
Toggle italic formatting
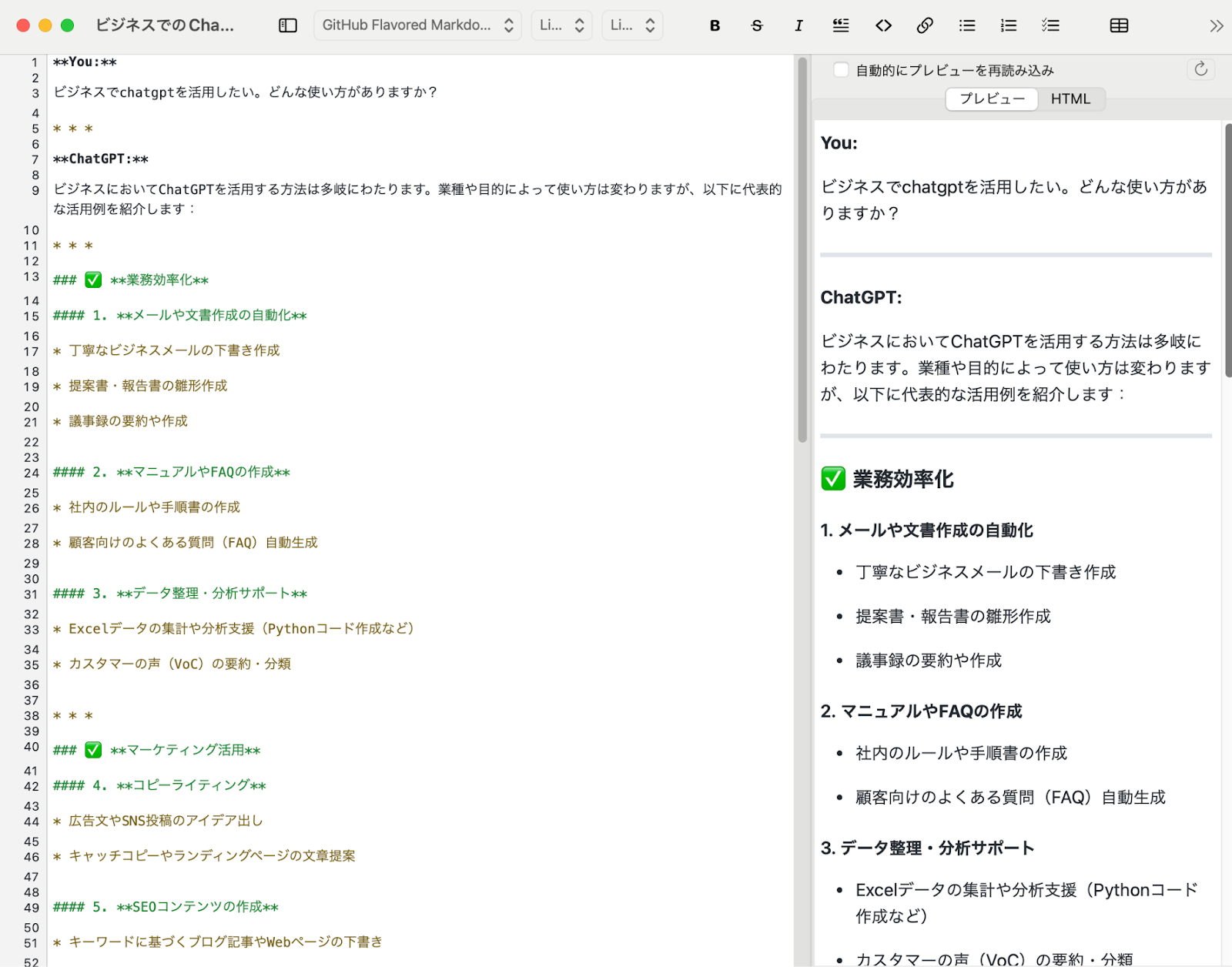798,25
